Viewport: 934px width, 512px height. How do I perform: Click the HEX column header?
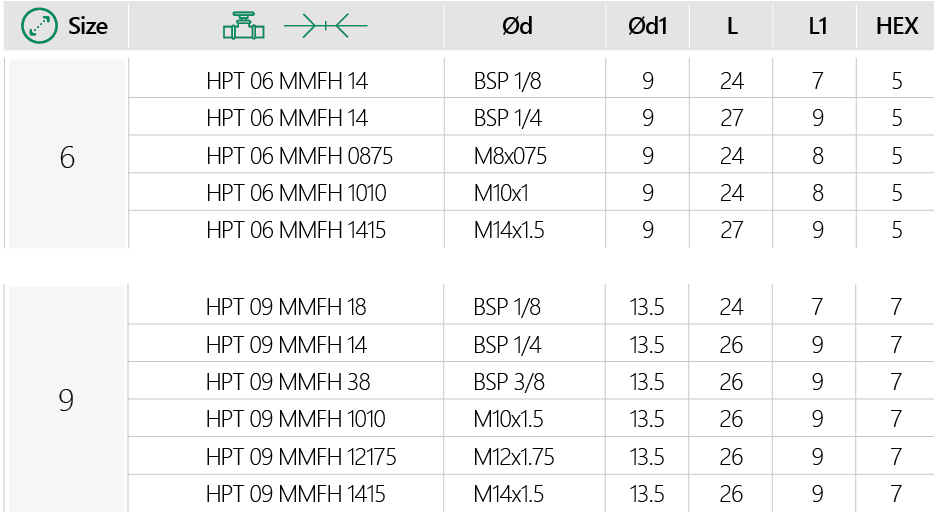coord(896,27)
